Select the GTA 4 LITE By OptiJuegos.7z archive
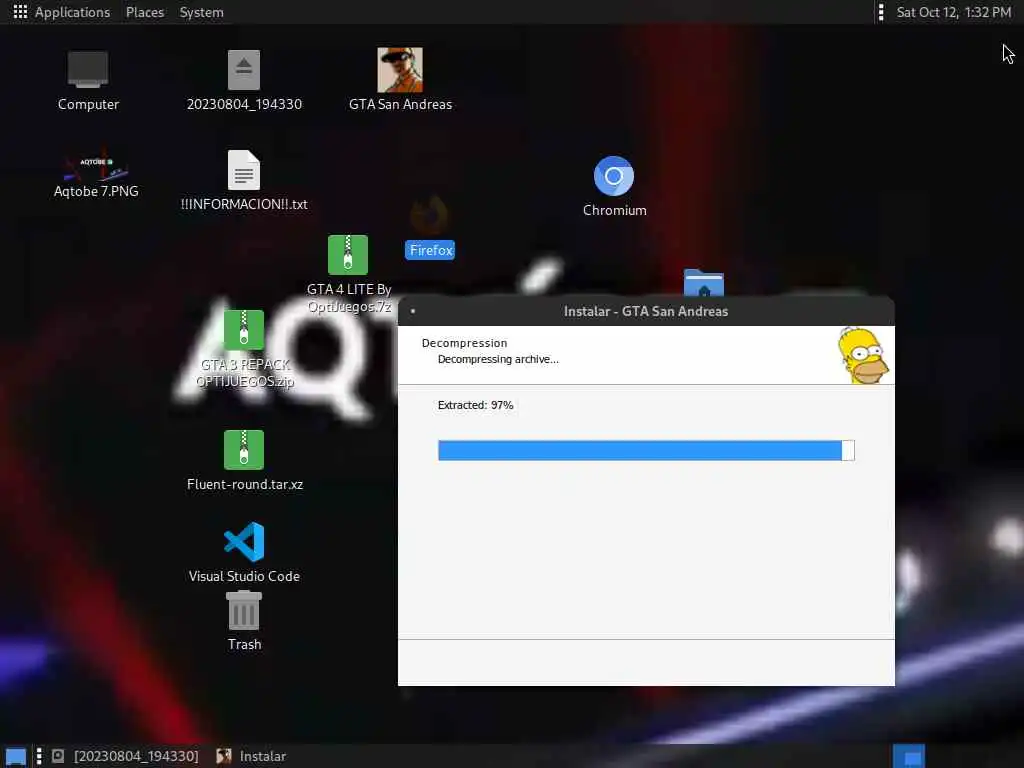 tap(347, 255)
